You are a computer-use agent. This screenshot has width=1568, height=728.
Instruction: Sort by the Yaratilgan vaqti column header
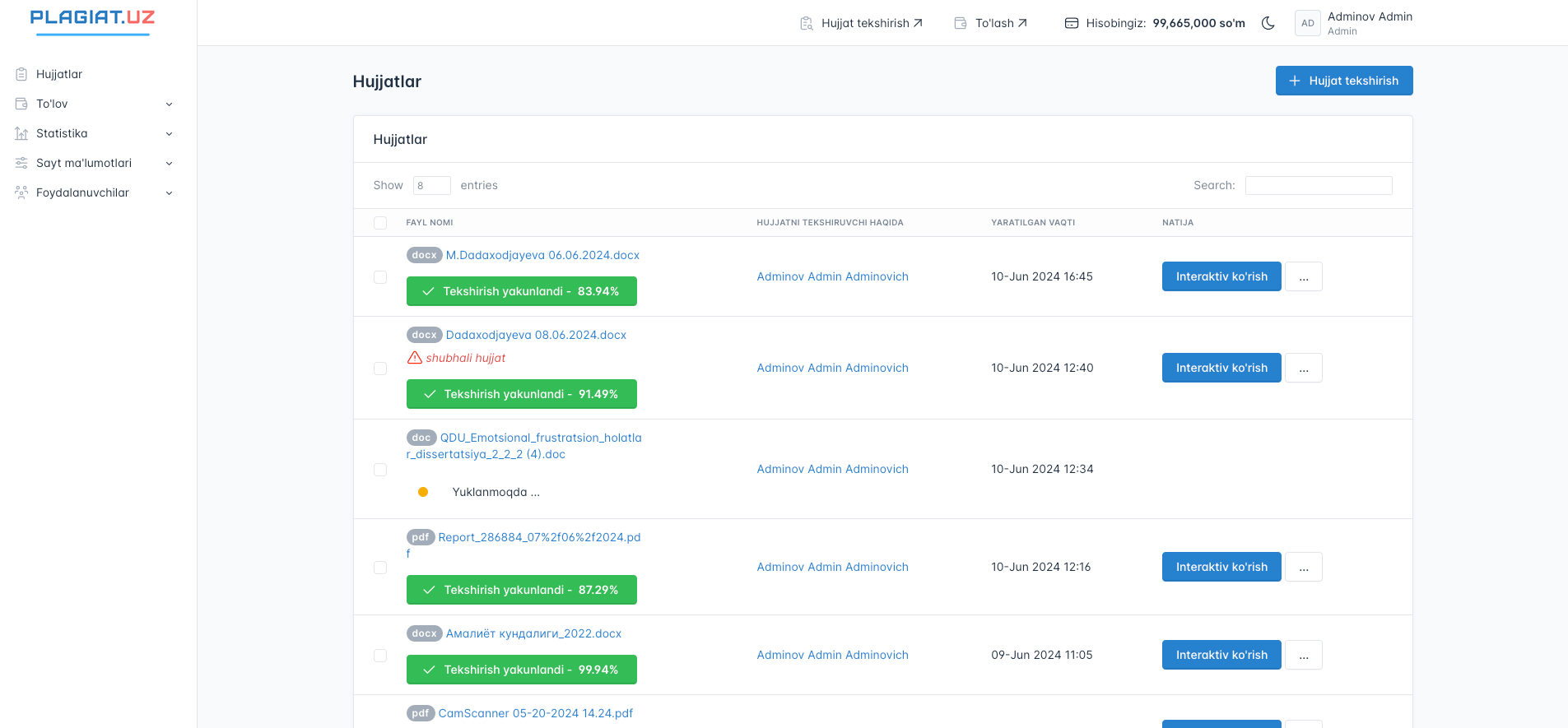click(x=1033, y=223)
